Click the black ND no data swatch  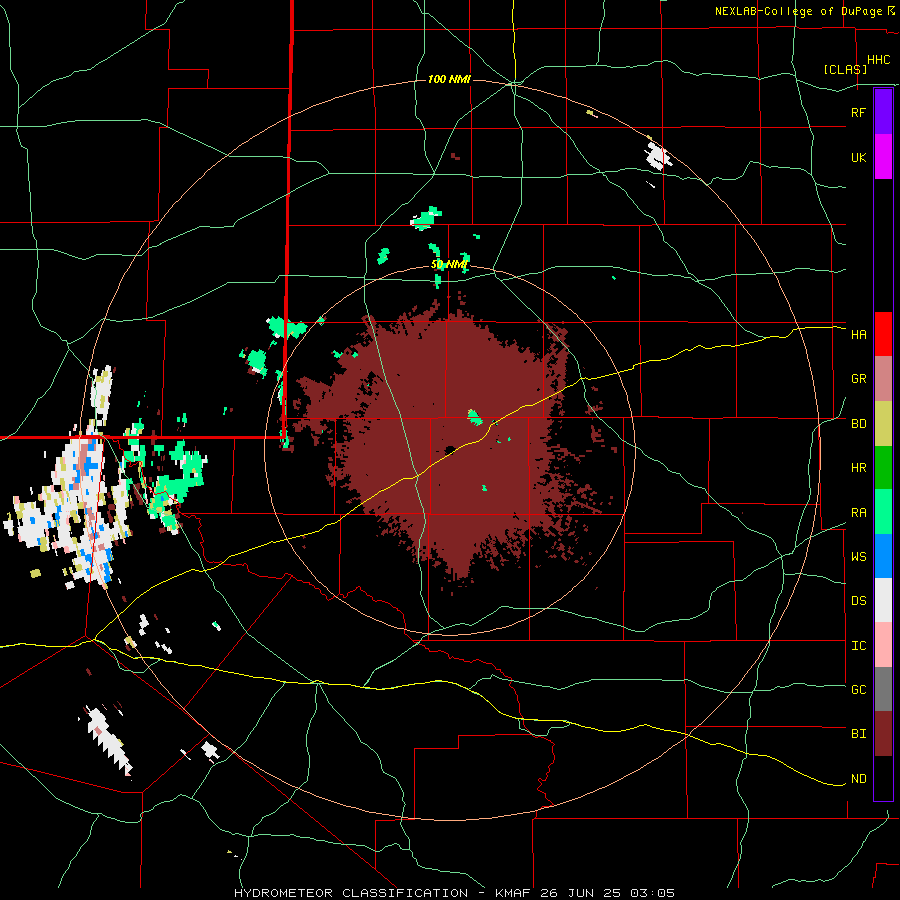click(x=883, y=778)
